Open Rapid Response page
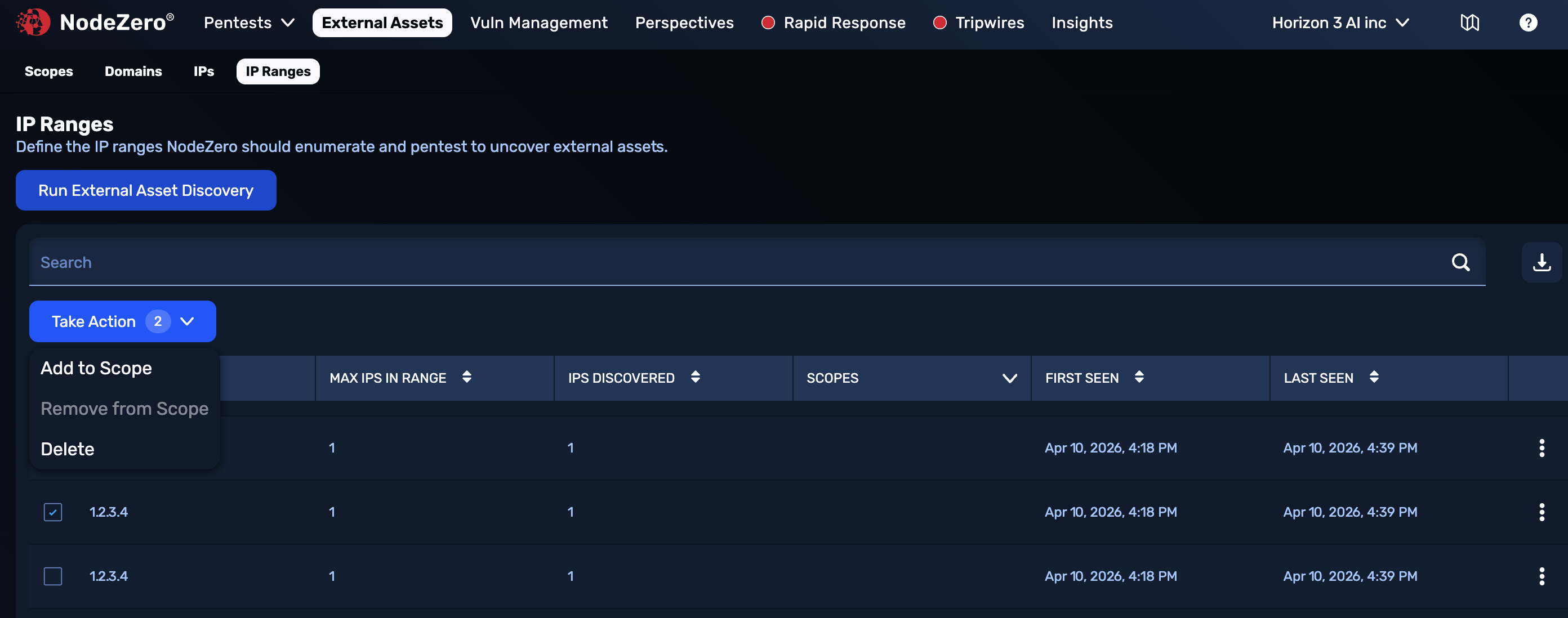 (x=844, y=23)
